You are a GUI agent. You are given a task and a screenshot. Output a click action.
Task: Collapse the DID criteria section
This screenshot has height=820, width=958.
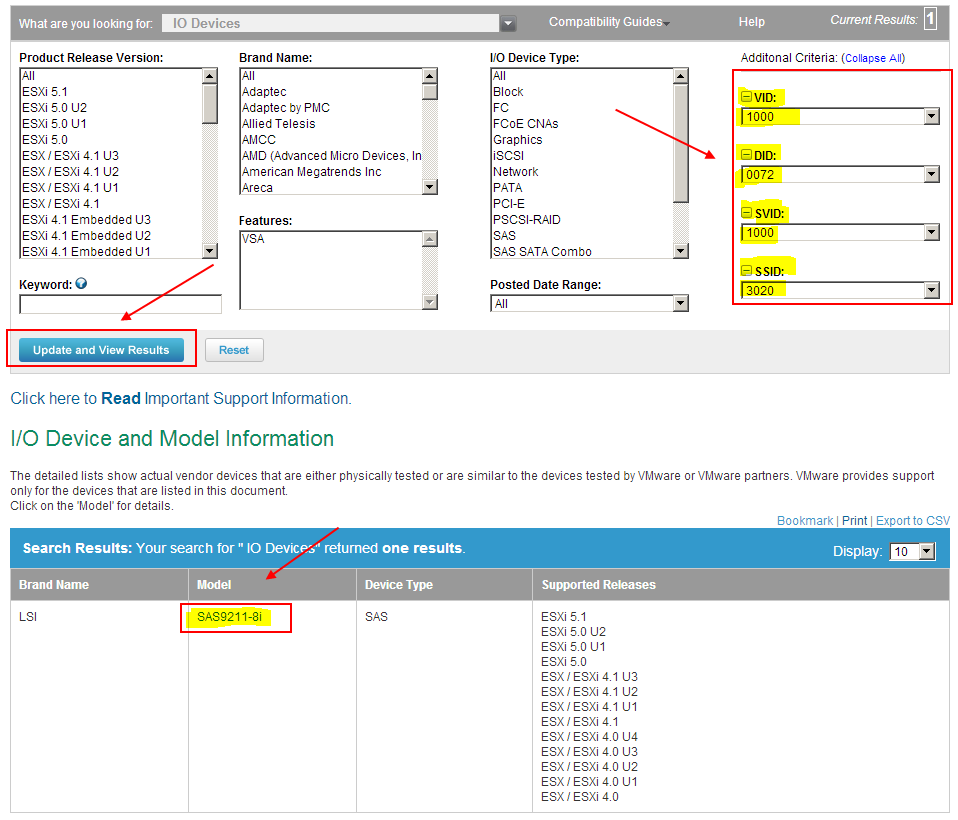[x=746, y=155]
